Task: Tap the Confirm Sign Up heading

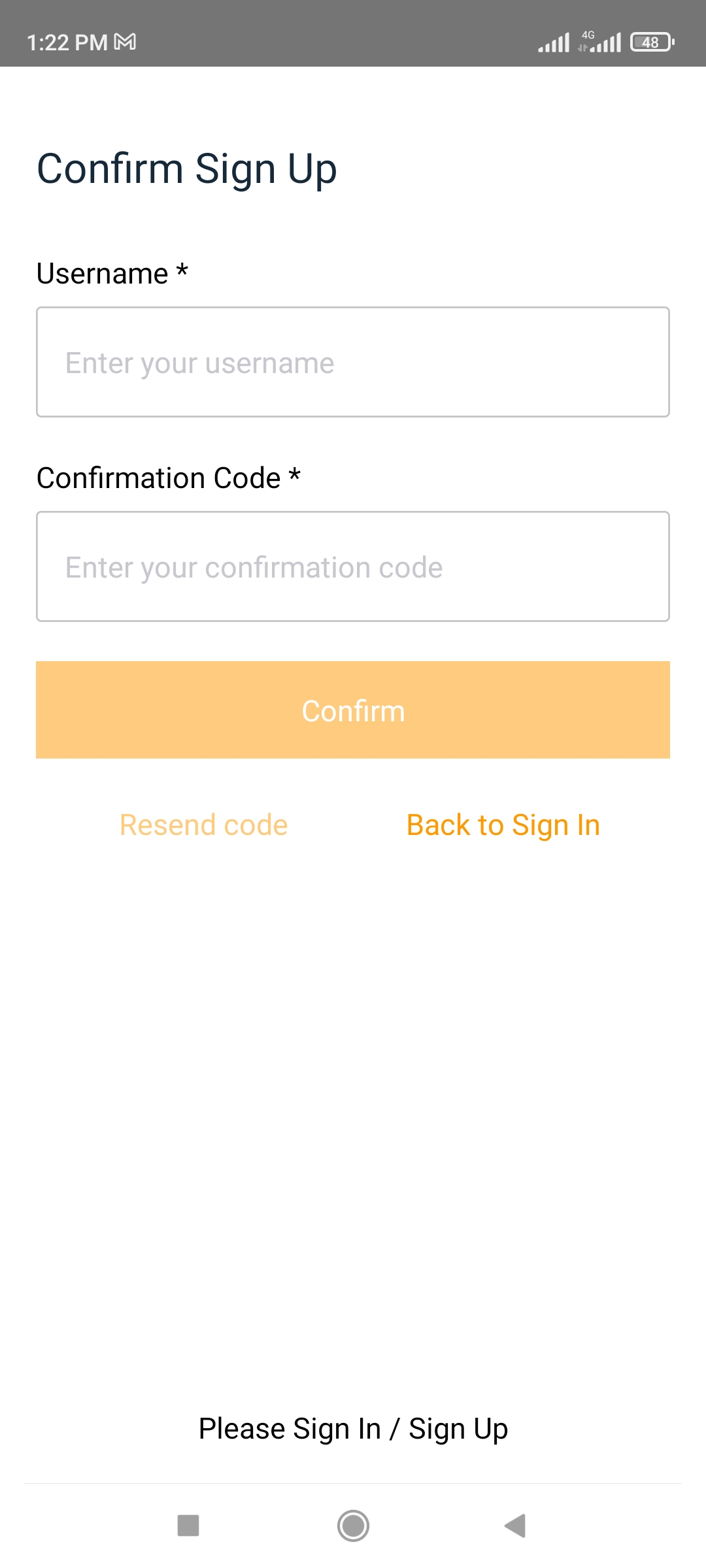Action: [x=187, y=169]
